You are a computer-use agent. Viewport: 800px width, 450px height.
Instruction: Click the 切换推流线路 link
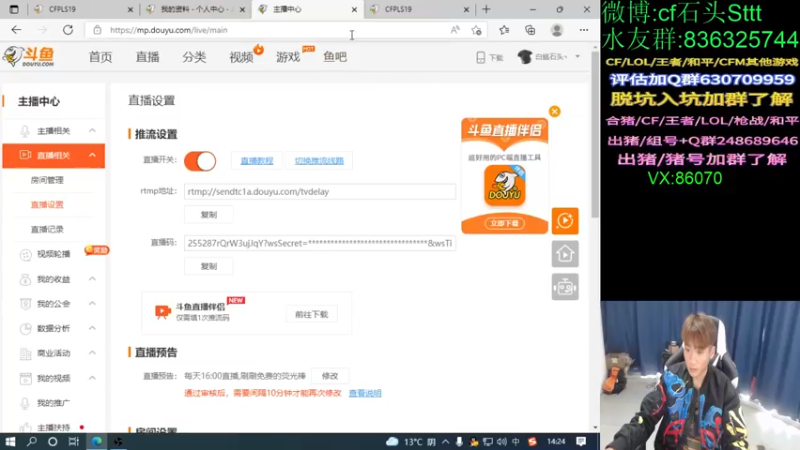coord(319,161)
